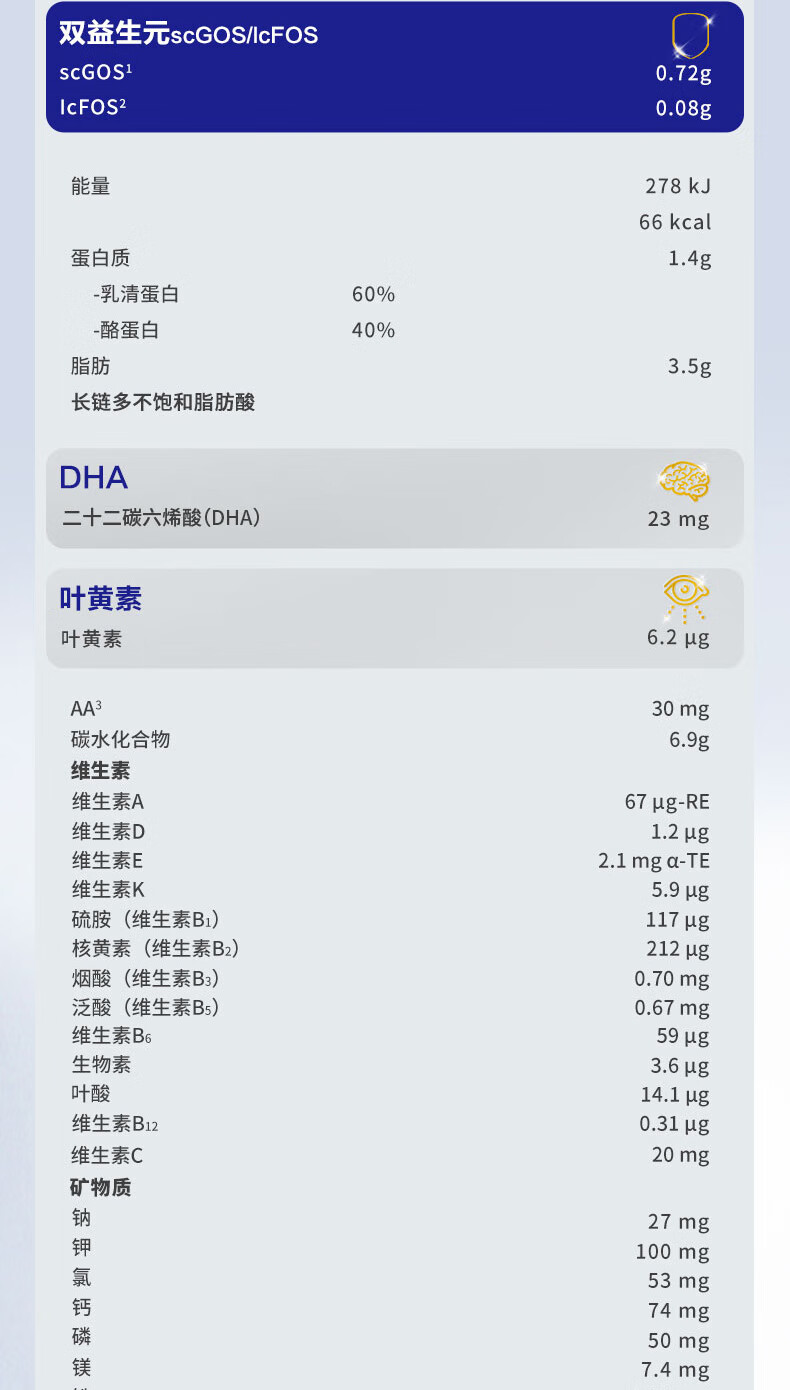Select the 维生素E 2.1 mg α-TE value
Viewport: 790px width, 1390px height.
pyautogui.click(x=654, y=860)
